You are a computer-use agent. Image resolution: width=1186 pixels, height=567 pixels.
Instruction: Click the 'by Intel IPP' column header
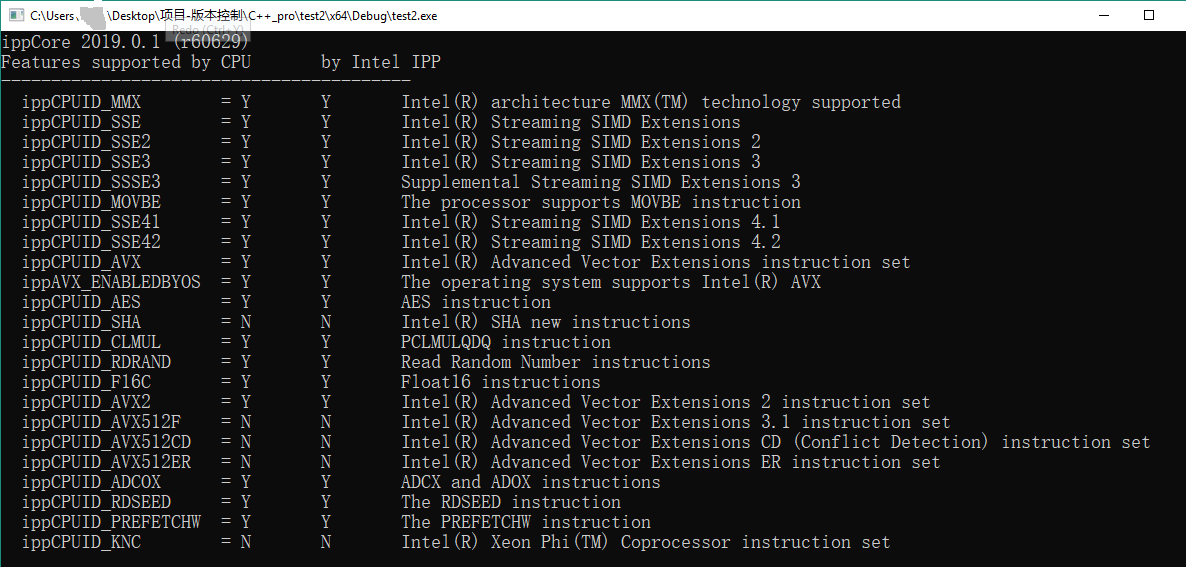(380, 62)
